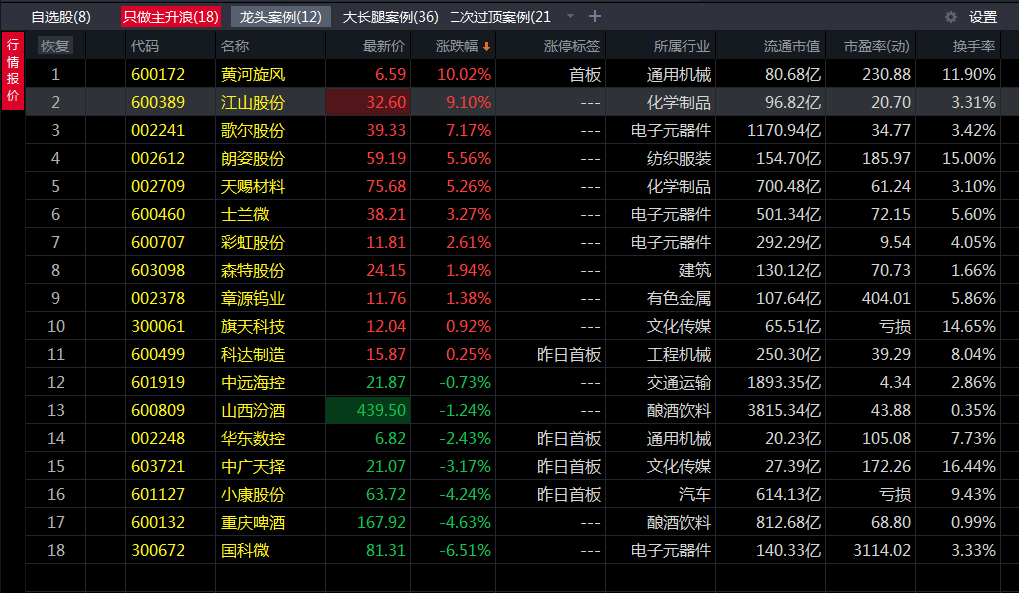
Task: Click P/E value 404.01
Action: pyautogui.click(x=886, y=298)
